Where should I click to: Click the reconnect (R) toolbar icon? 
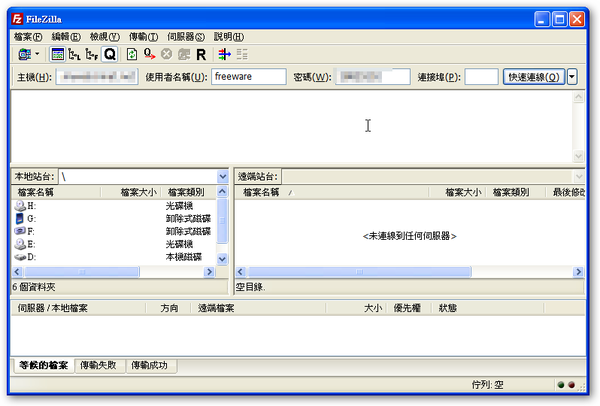point(201,55)
